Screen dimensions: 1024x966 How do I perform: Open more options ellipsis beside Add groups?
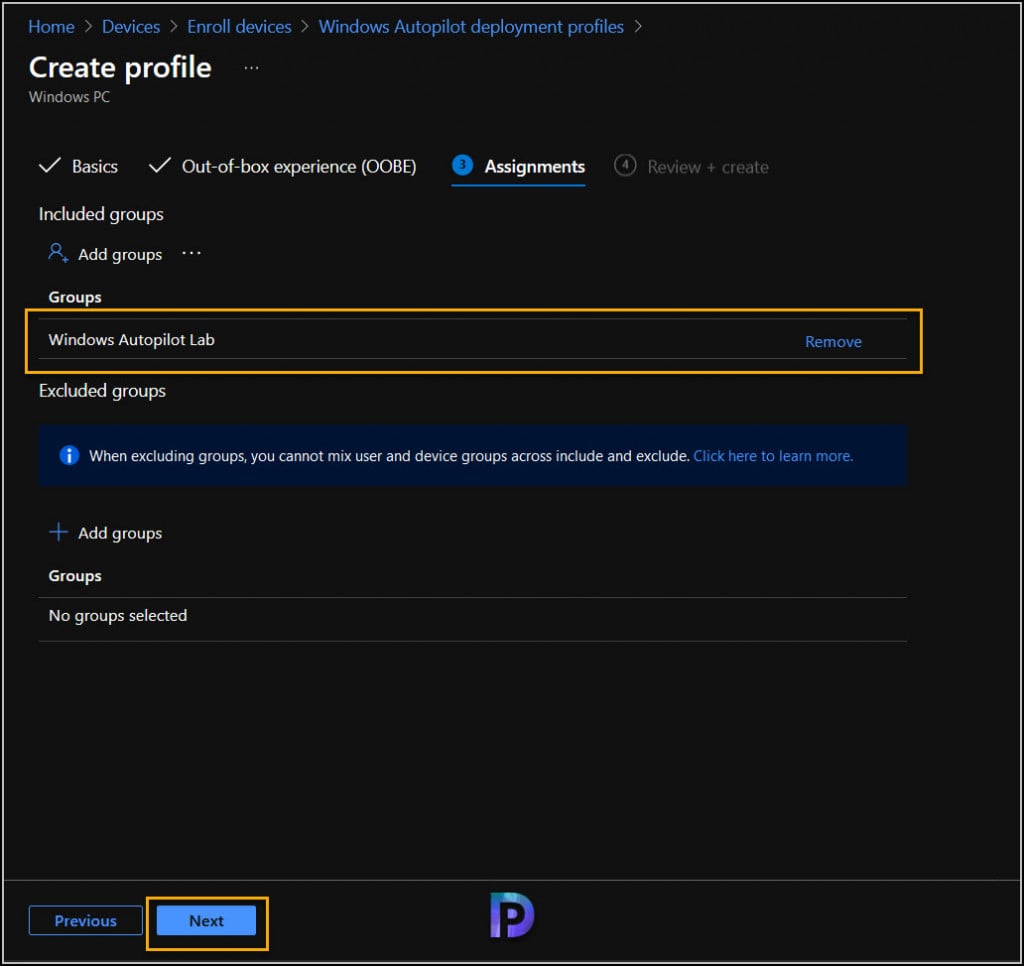pos(191,253)
